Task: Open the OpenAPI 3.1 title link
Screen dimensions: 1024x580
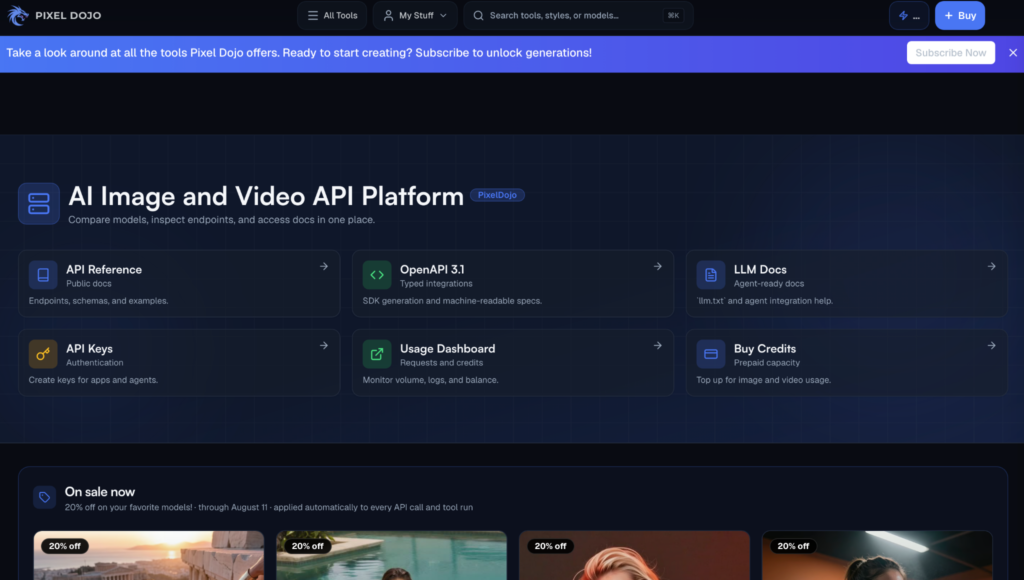Action: pyautogui.click(x=432, y=269)
